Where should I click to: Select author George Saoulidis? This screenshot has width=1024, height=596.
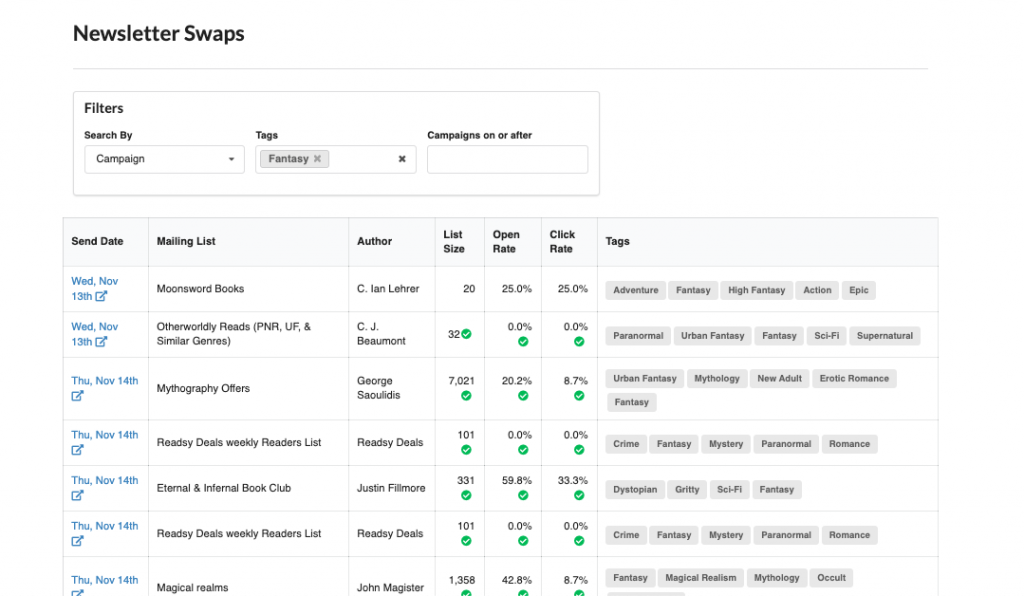tap(379, 388)
